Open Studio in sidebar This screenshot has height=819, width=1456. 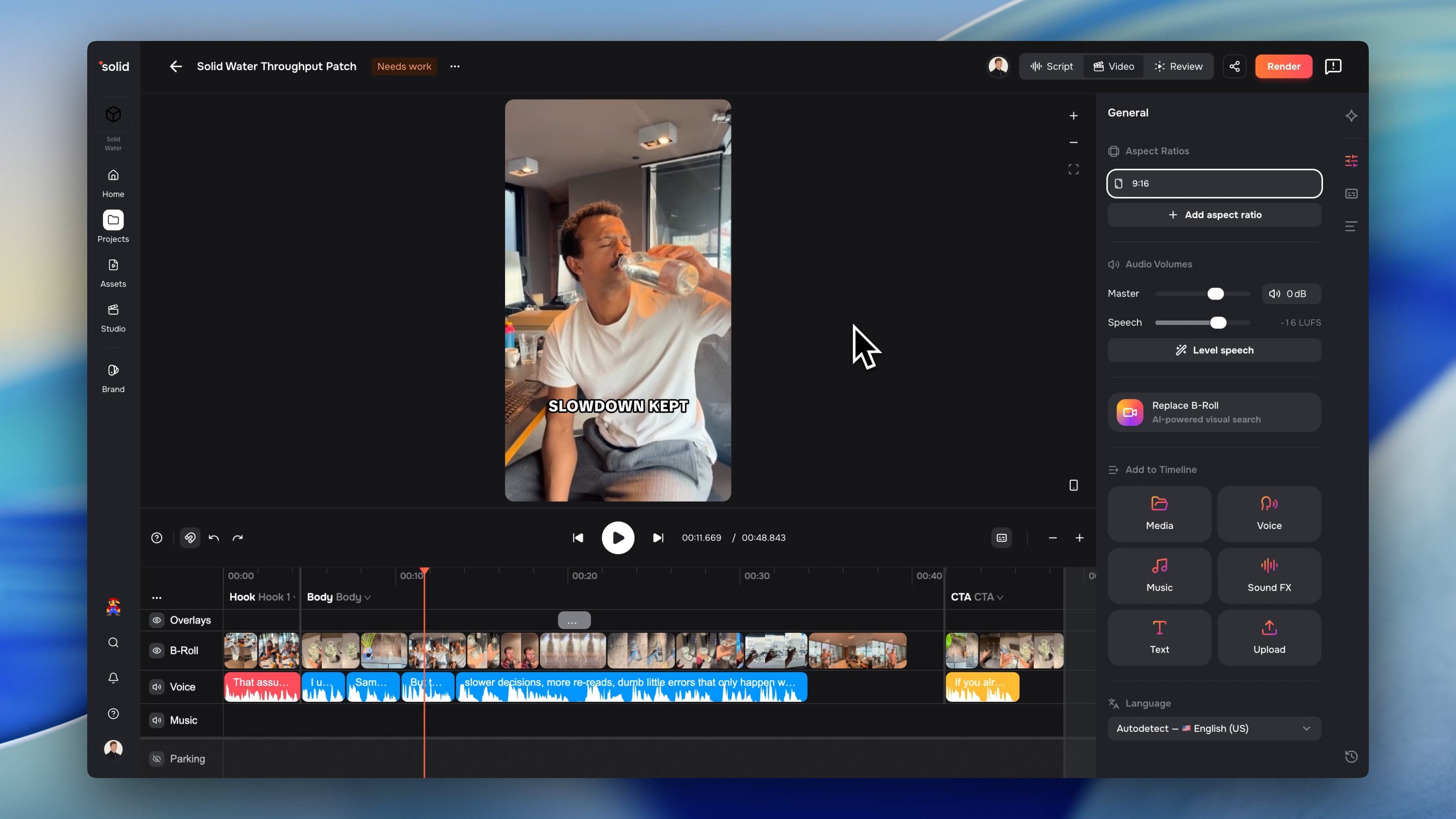click(x=113, y=318)
